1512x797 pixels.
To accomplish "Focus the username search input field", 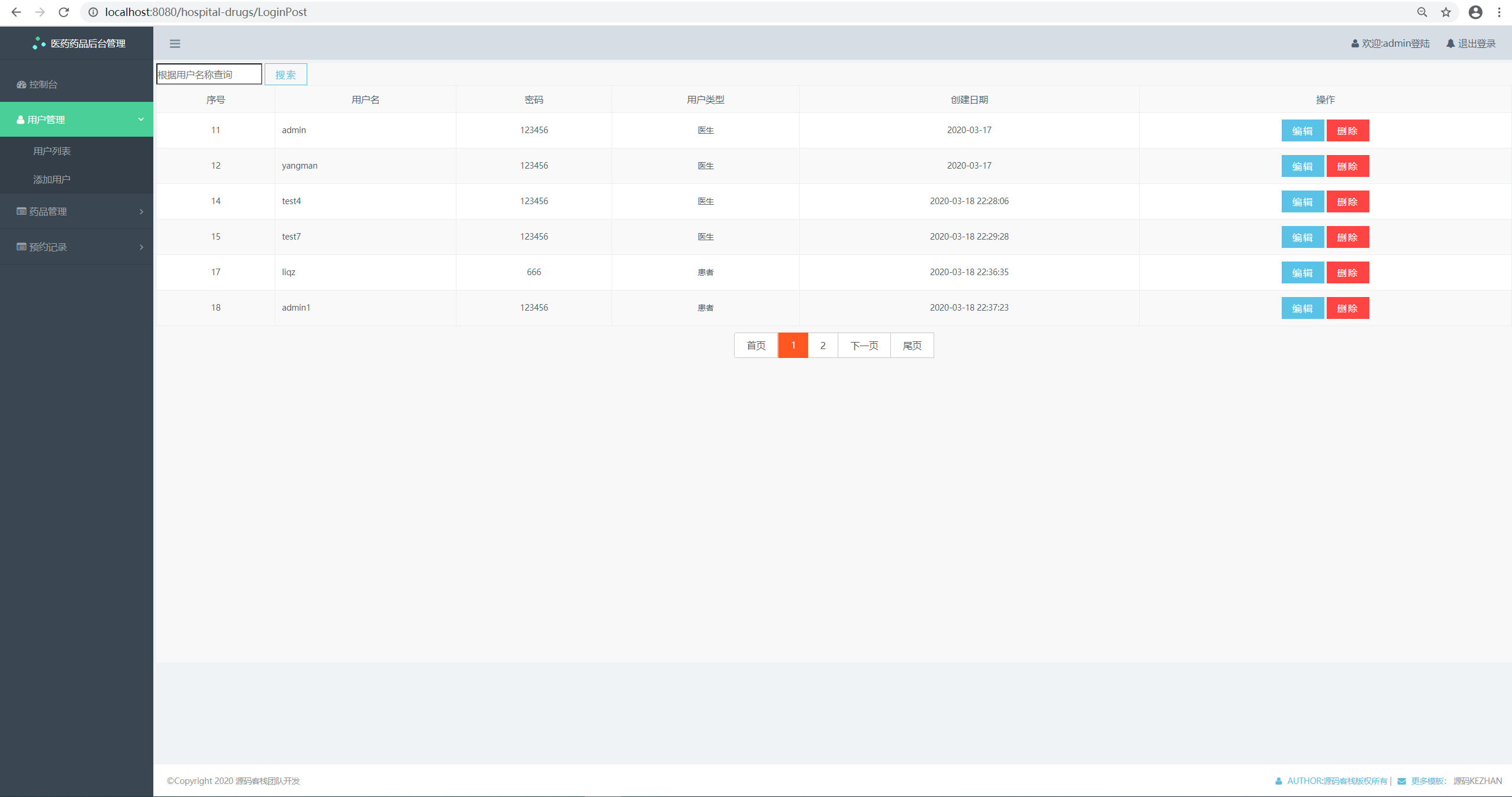I will click(x=208, y=75).
